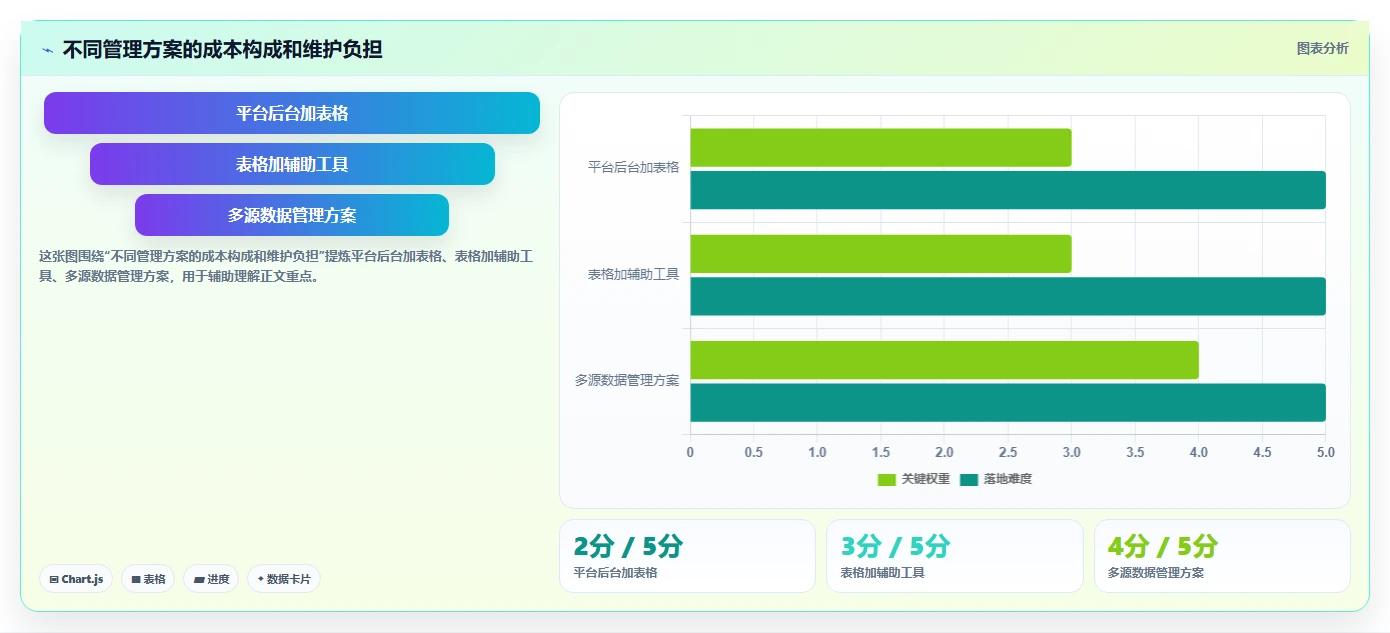Viewport: 1390px width, 633px height.
Task: Select the 平台后台加表格 funnel bar
Action: (x=292, y=113)
